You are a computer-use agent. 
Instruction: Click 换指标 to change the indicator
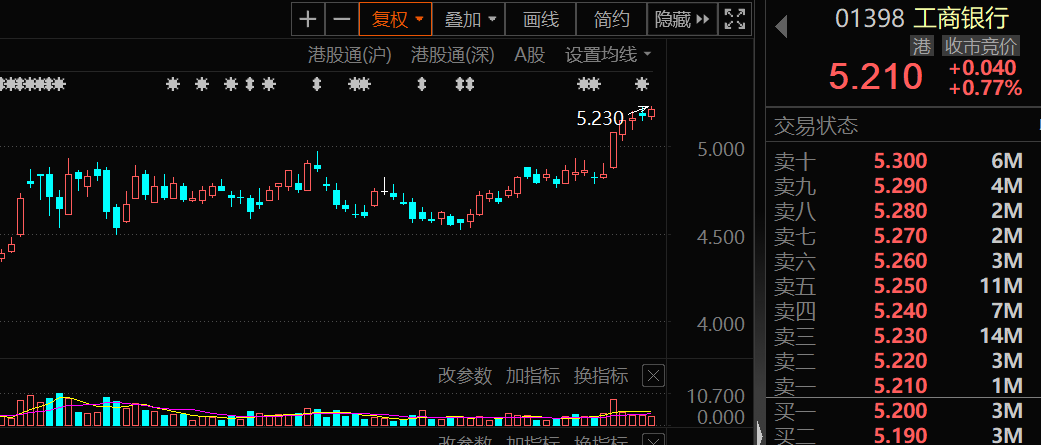600,376
